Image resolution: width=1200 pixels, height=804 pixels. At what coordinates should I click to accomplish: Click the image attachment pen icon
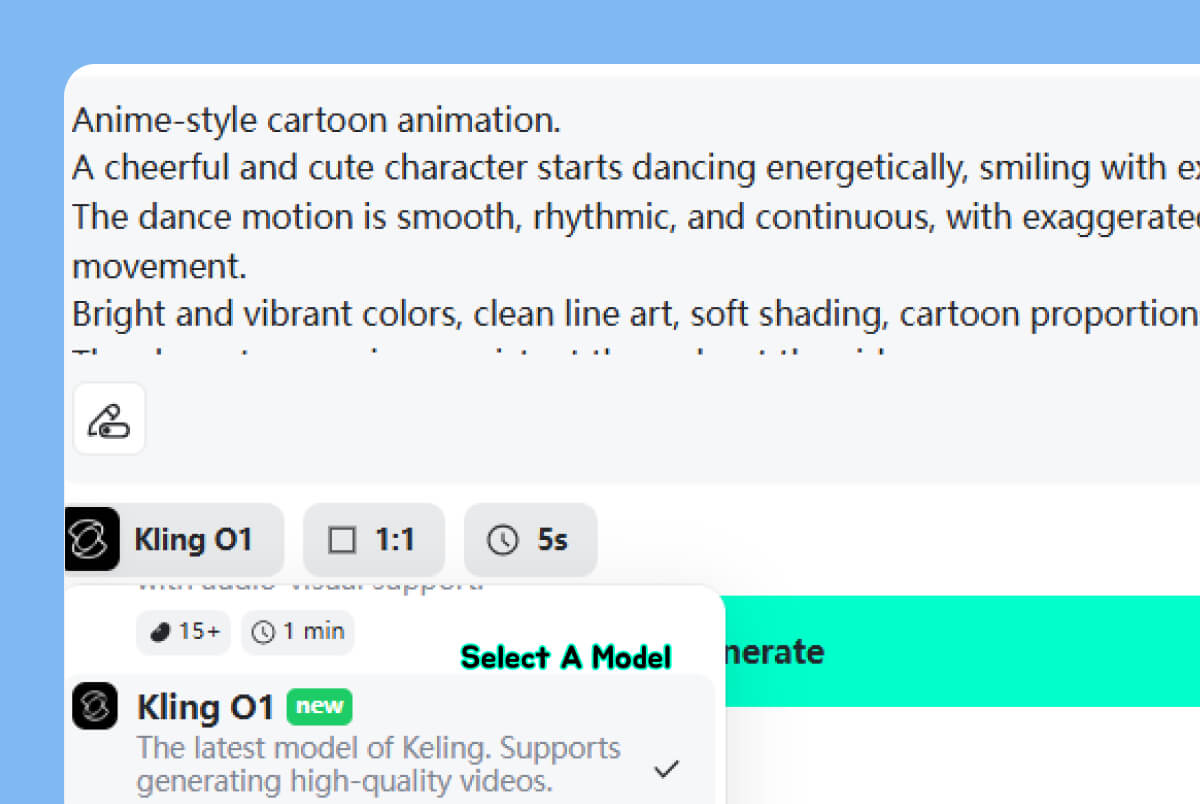click(108, 418)
